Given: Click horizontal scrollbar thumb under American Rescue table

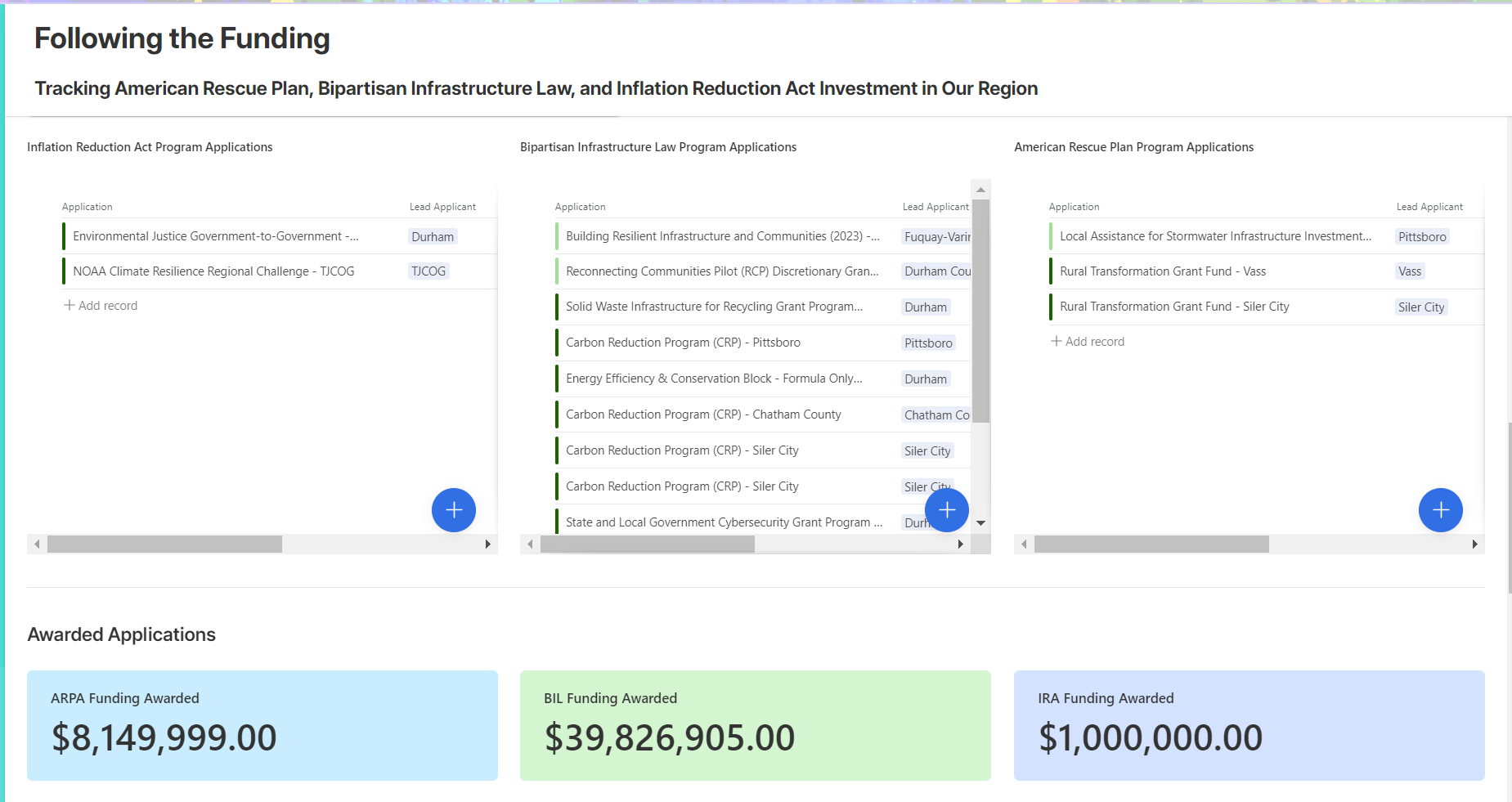Looking at the screenshot, I should click(1151, 544).
